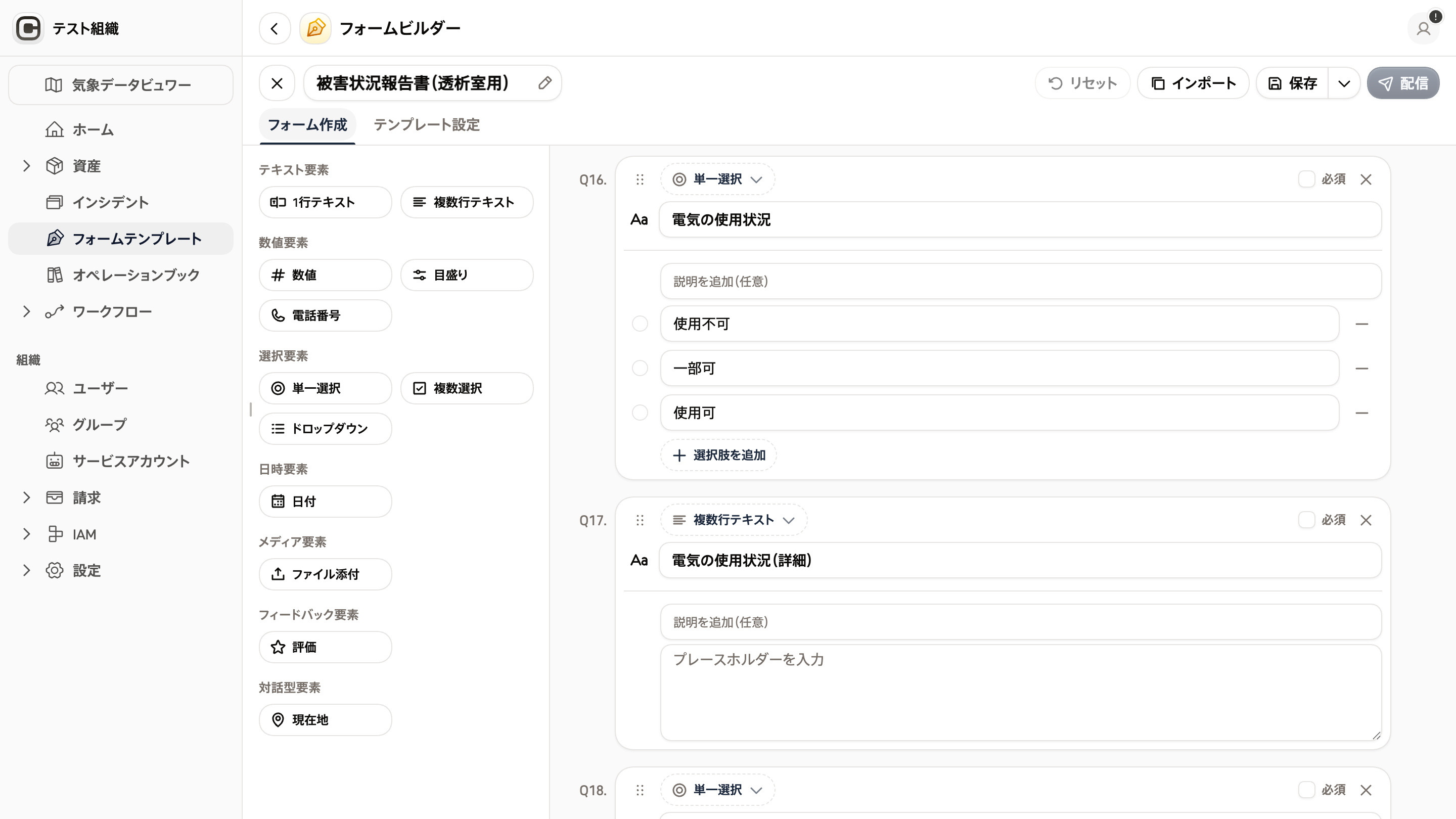
Task: Open フォームテンプレート in the sidebar
Action: pyautogui.click(x=121, y=239)
